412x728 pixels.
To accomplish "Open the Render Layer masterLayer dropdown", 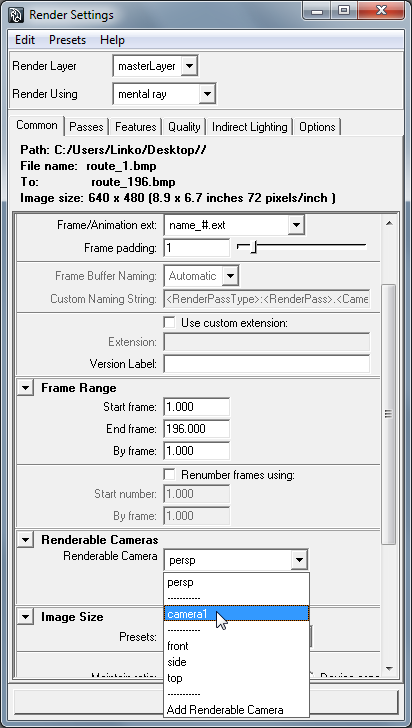I will click(156, 66).
